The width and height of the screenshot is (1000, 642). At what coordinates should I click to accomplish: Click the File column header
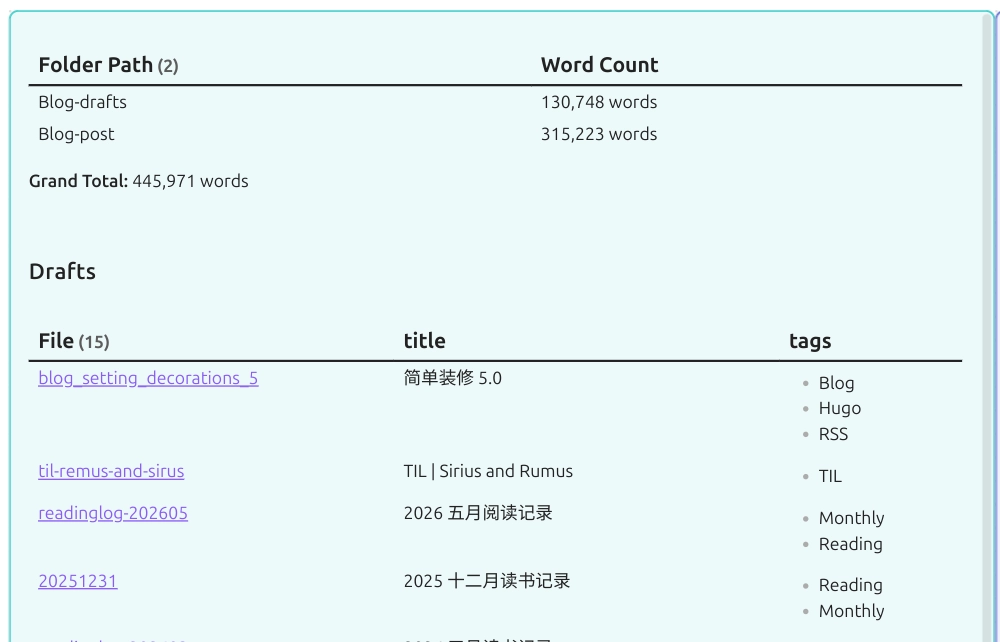74,341
